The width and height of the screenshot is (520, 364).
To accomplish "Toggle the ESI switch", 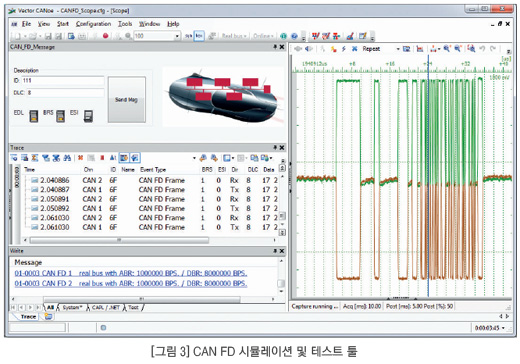I will point(88,116).
